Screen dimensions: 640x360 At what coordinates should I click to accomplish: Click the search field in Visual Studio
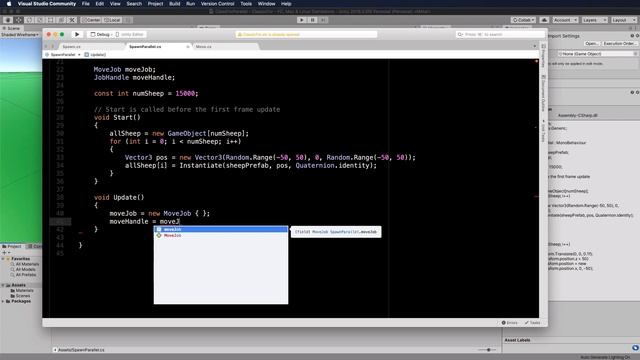click(500, 35)
